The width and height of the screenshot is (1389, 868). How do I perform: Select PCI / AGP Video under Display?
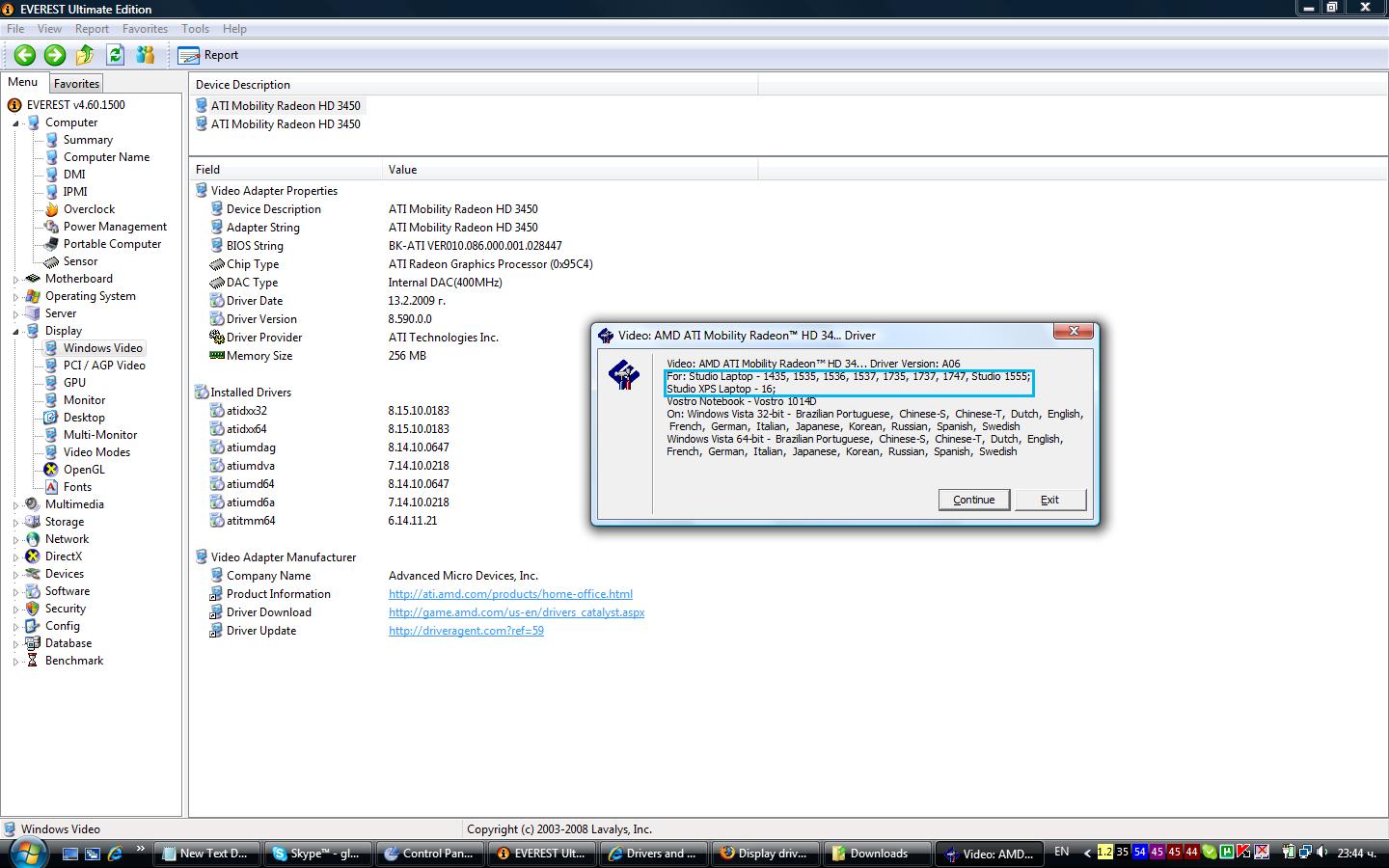click(x=104, y=366)
